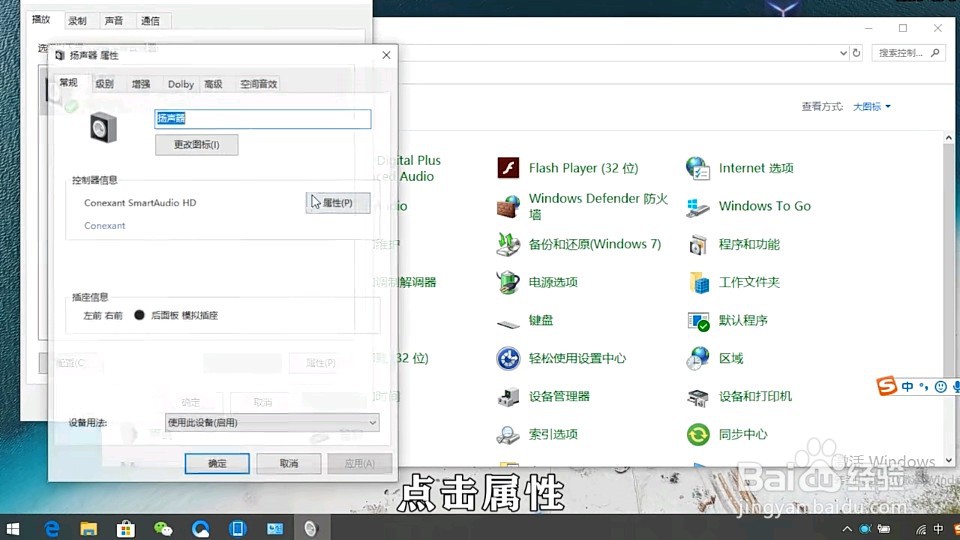This screenshot has width=960, height=540.
Task: Open the 通信 tab in Sound window
Action: 150,21
